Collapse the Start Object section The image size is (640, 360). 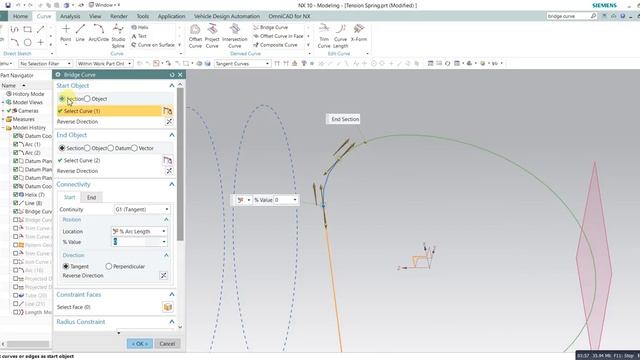pos(172,85)
